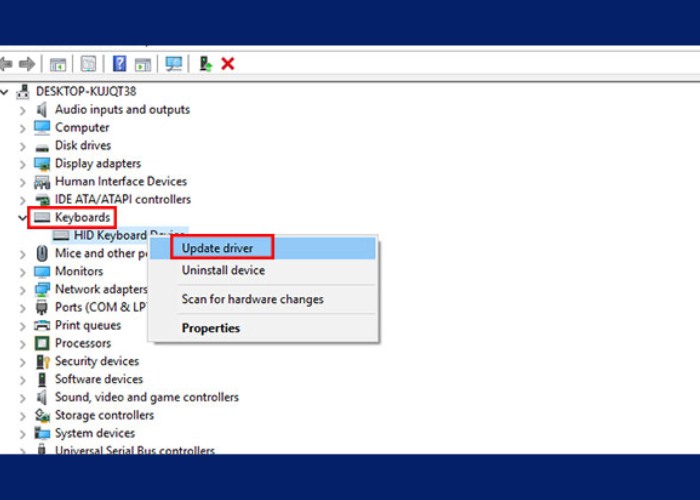Click the red X uninstall device toolbar icon
This screenshot has height=500, width=700.
pos(228,64)
